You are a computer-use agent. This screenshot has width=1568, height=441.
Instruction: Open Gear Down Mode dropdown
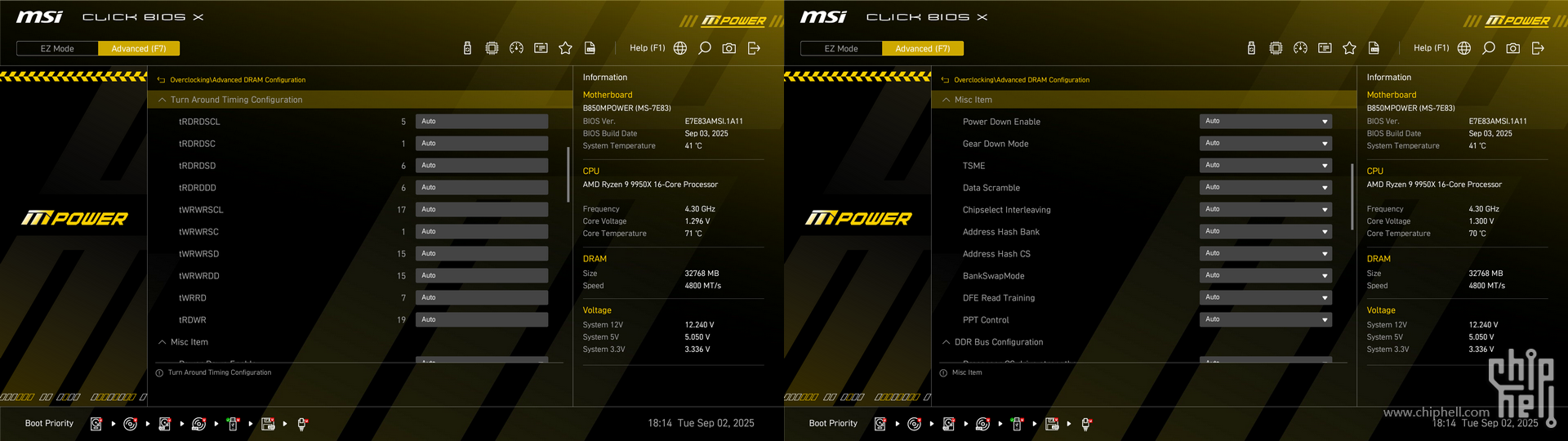[x=1266, y=143]
